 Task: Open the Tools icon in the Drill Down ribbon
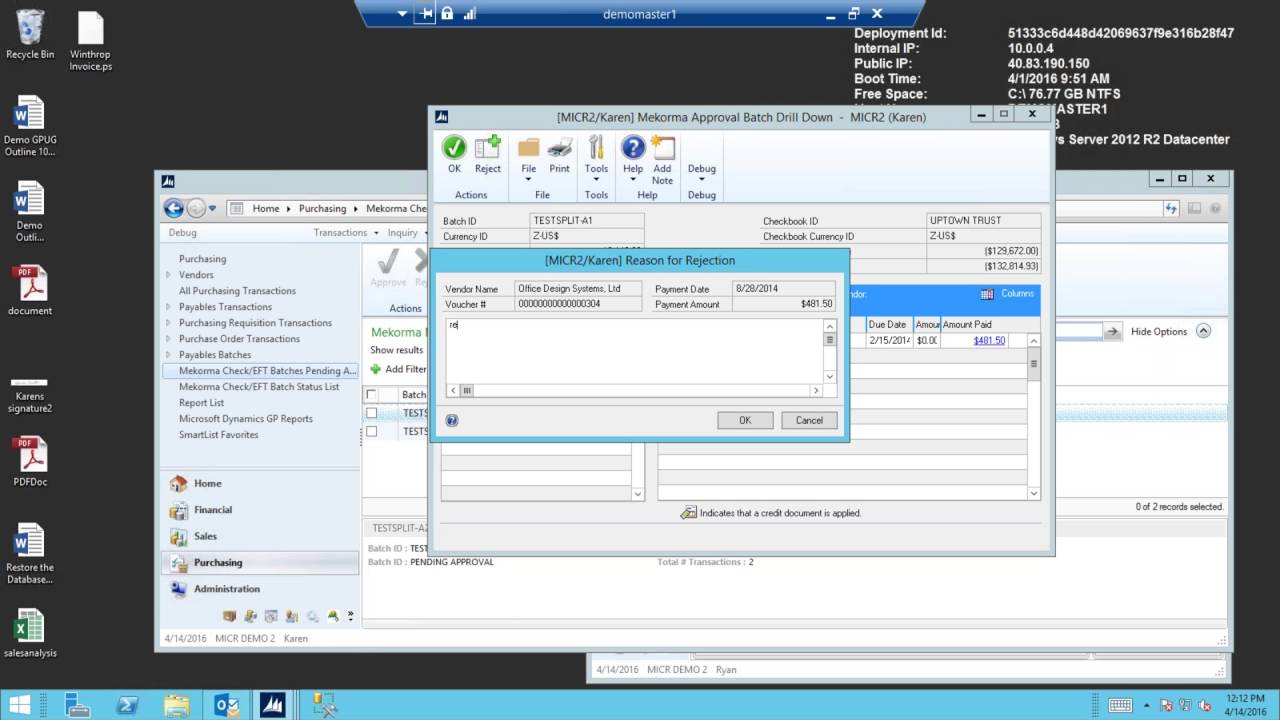(596, 148)
